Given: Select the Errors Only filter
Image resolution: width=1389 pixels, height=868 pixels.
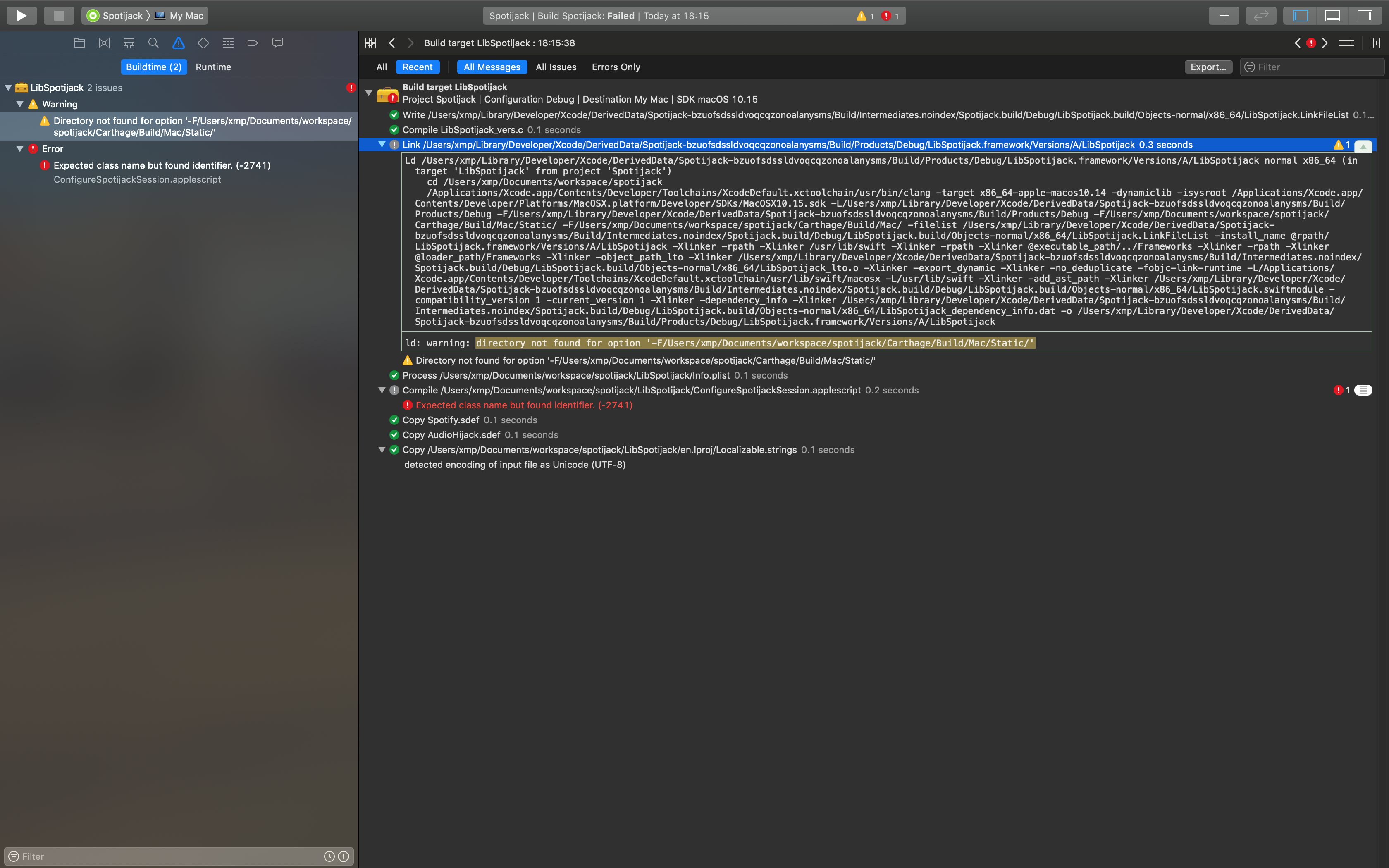Looking at the screenshot, I should click(615, 67).
